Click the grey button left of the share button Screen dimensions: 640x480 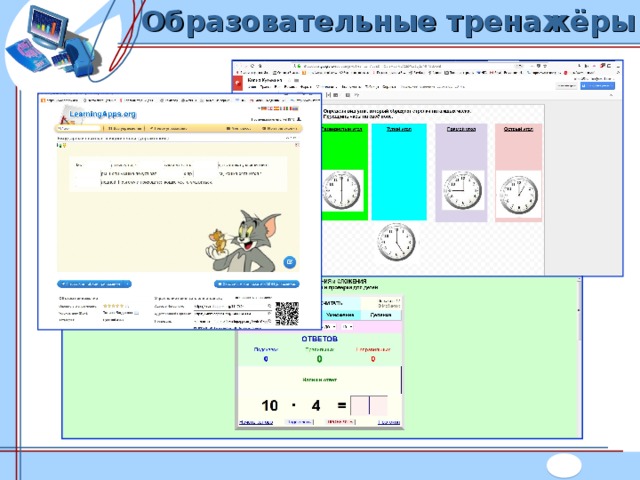tap(567, 86)
